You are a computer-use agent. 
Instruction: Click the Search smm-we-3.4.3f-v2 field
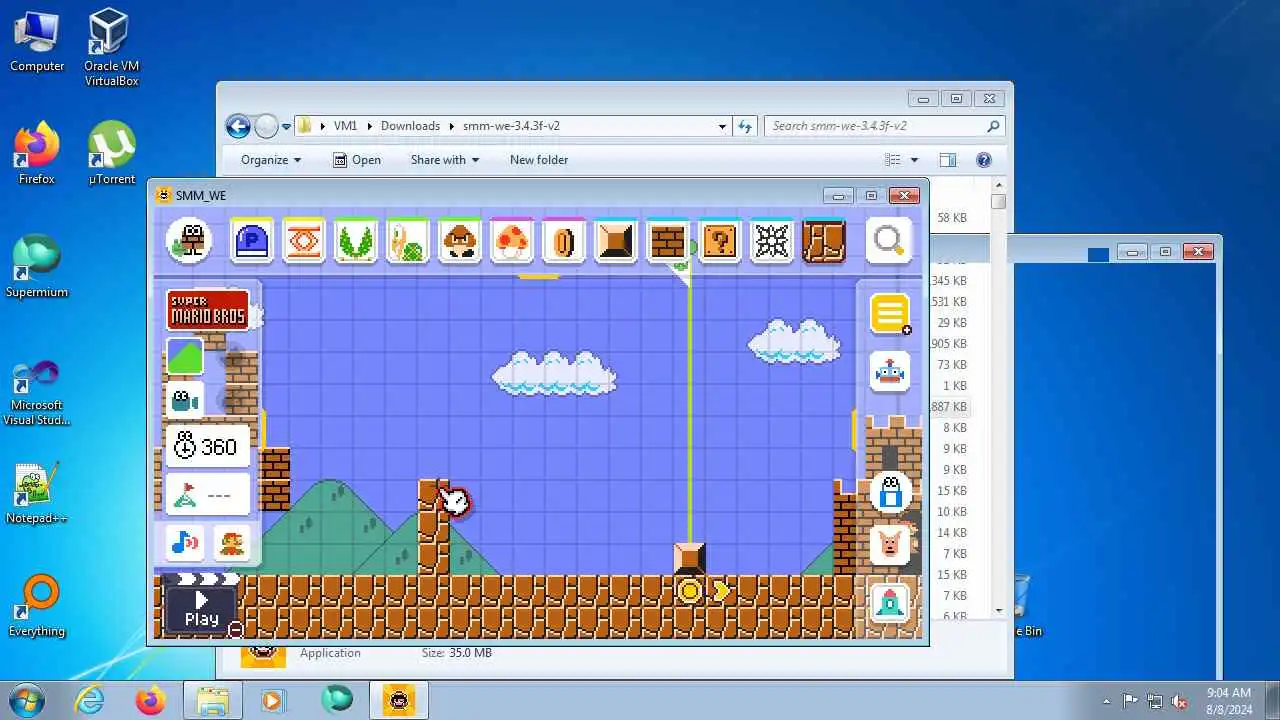click(x=884, y=126)
